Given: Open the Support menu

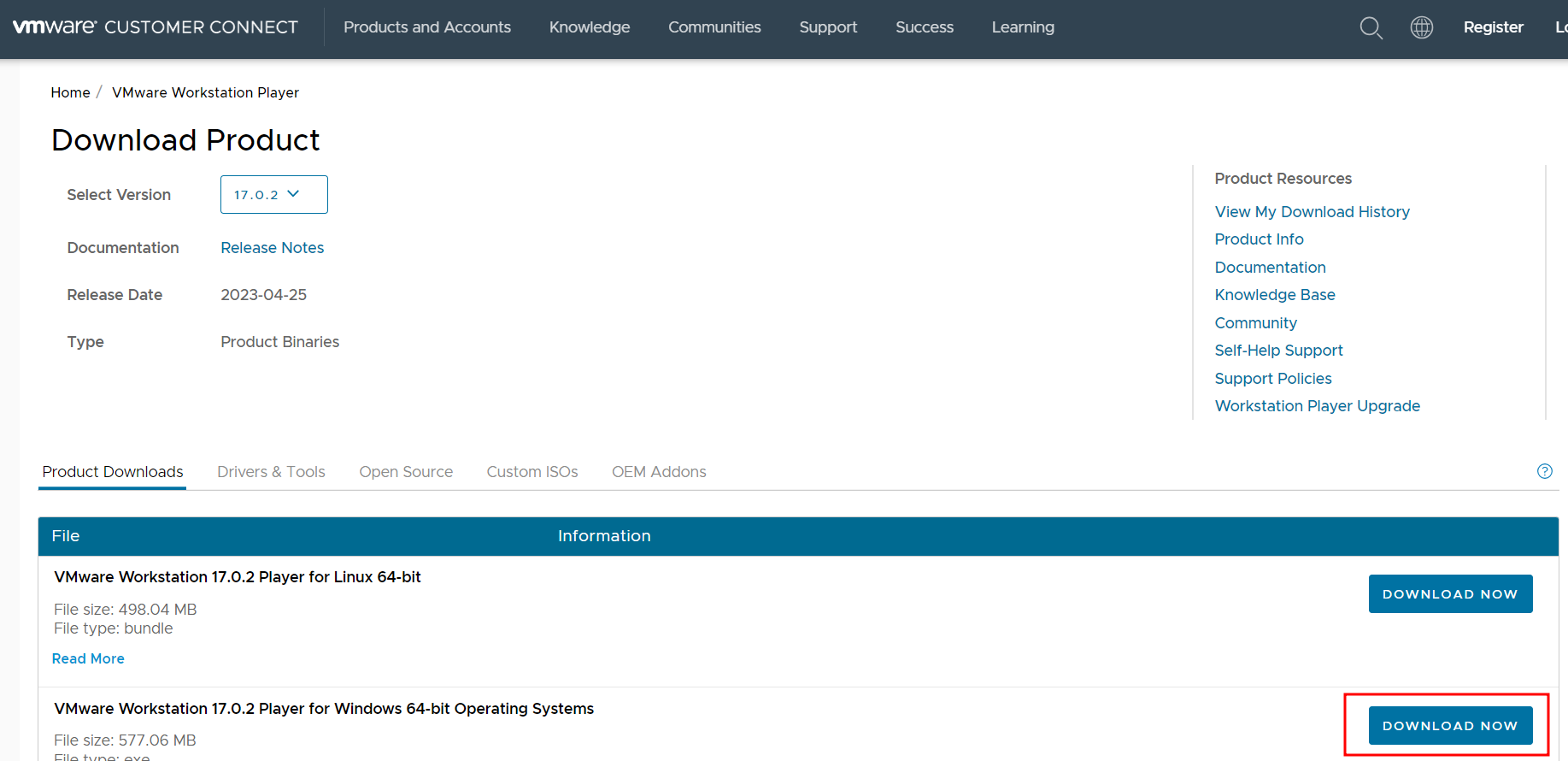Looking at the screenshot, I should click(828, 27).
